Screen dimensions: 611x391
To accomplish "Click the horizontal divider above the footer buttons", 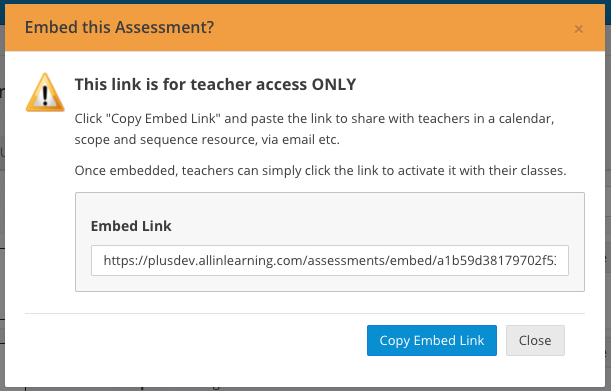I will pyautogui.click(x=305, y=313).
